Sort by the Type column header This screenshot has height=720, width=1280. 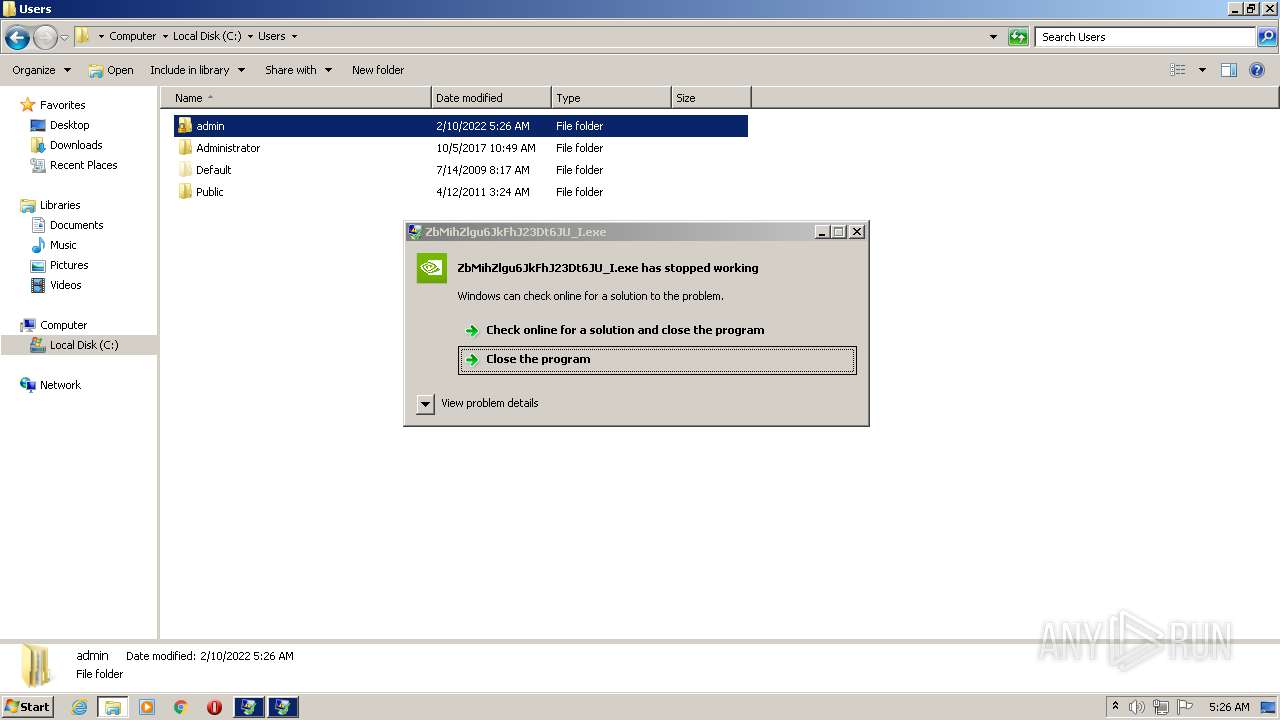pos(611,98)
